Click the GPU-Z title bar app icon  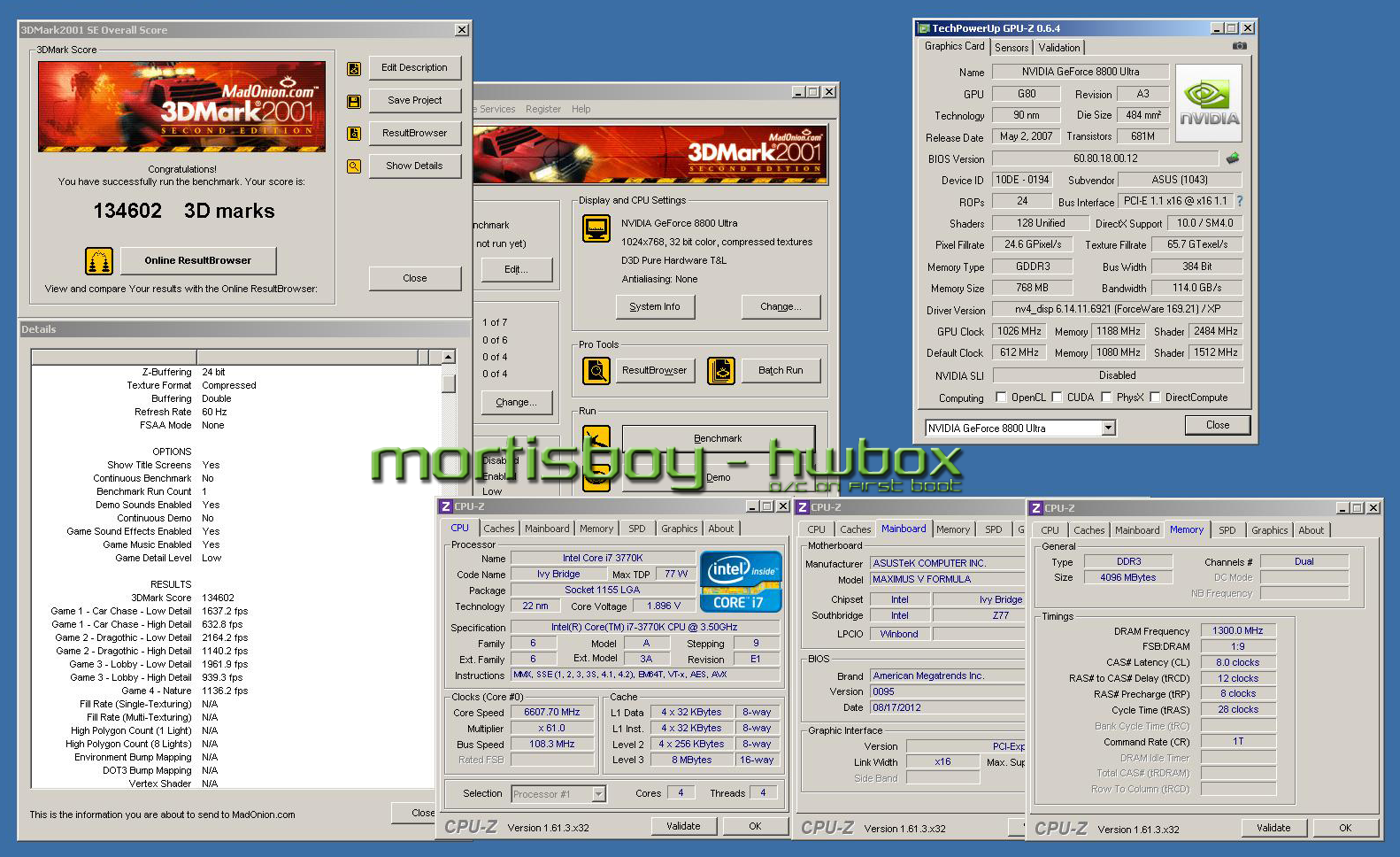click(x=924, y=28)
